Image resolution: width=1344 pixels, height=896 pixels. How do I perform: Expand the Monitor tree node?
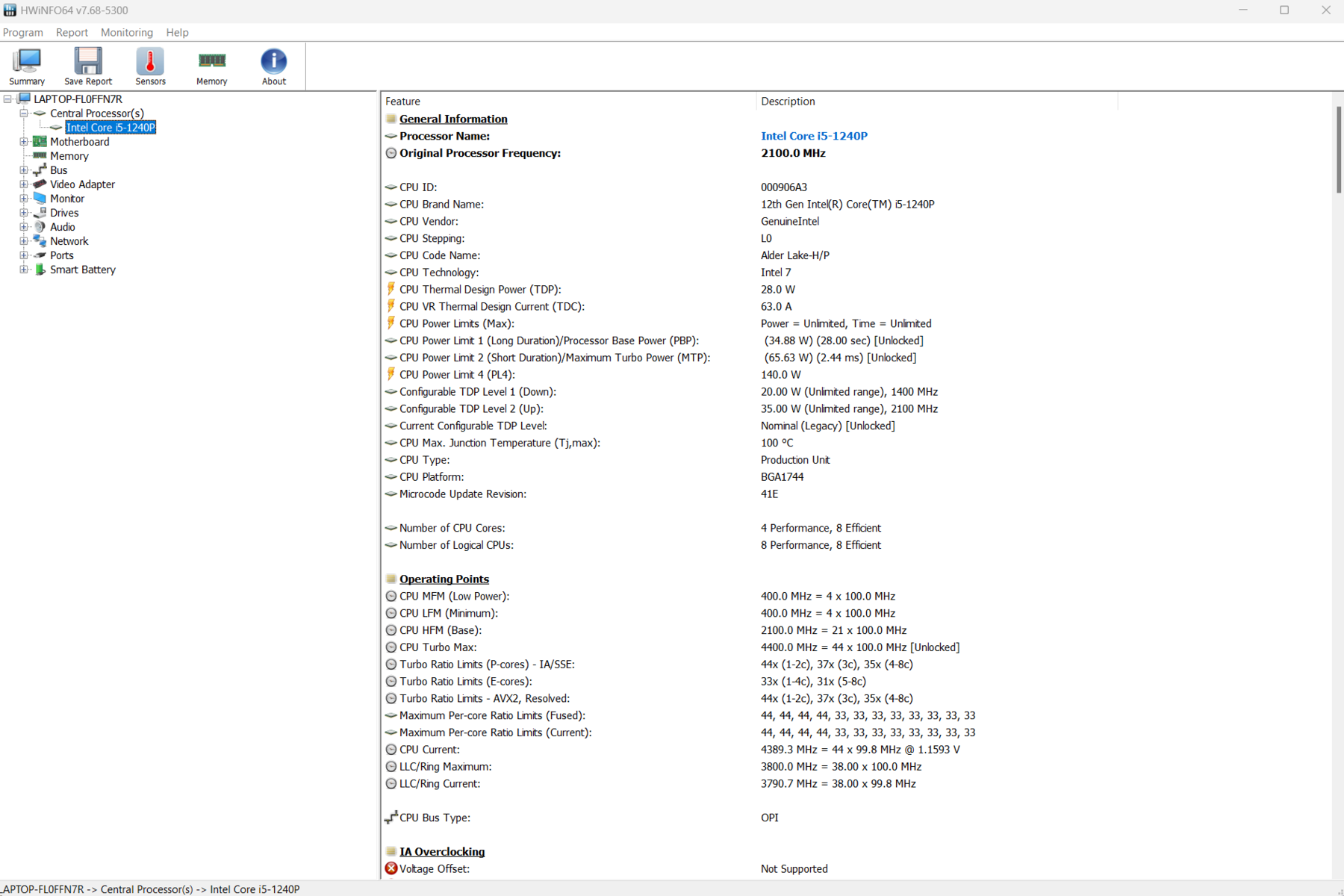click(x=24, y=199)
